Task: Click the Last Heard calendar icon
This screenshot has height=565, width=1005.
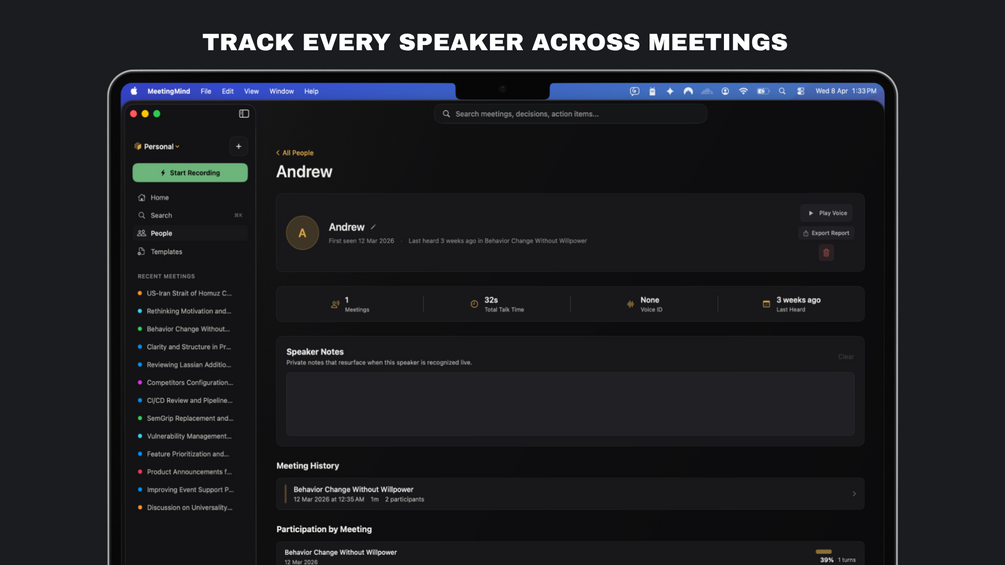Action: [766, 304]
